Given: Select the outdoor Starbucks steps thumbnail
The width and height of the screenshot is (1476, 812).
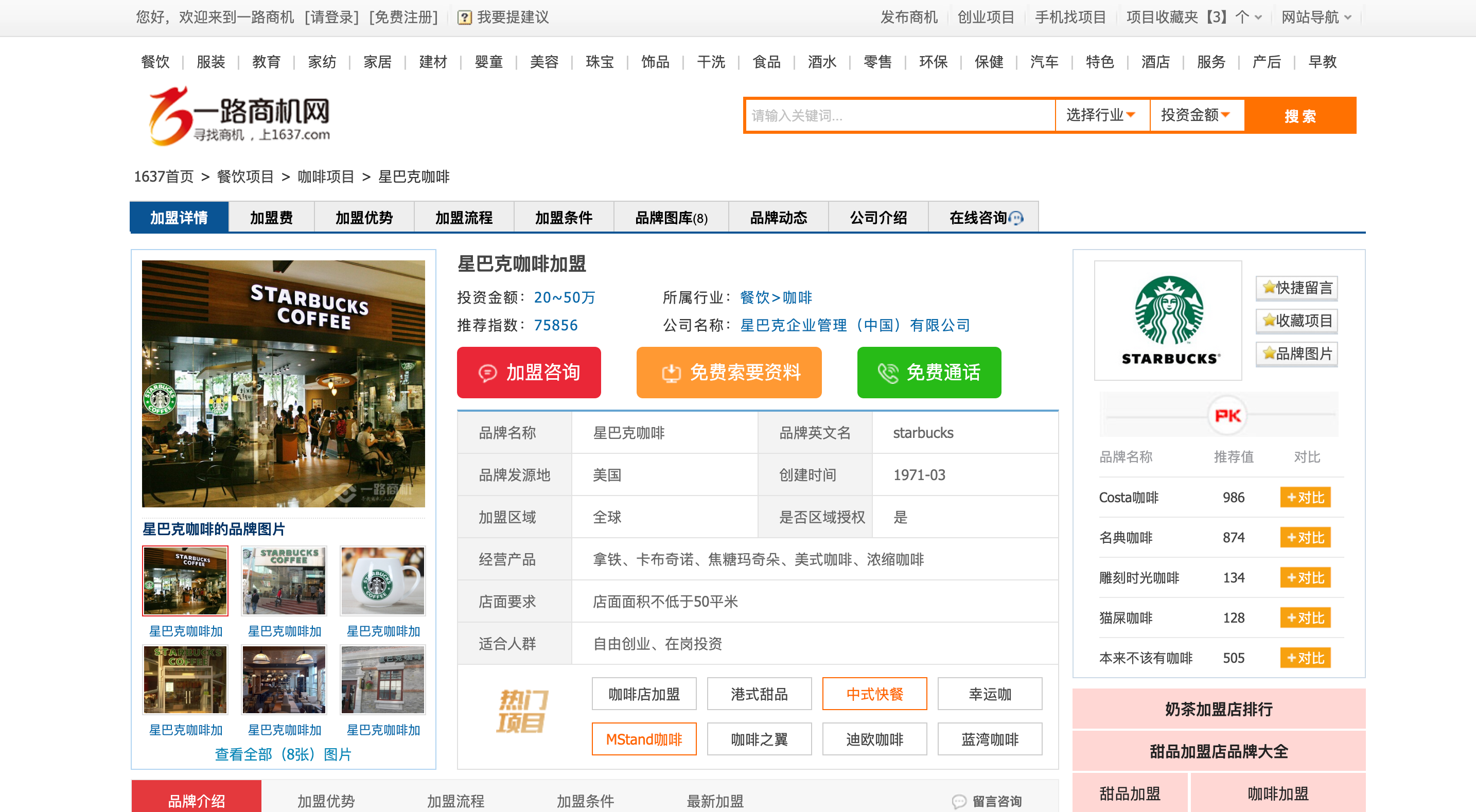Looking at the screenshot, I should [x=284, y=581].
